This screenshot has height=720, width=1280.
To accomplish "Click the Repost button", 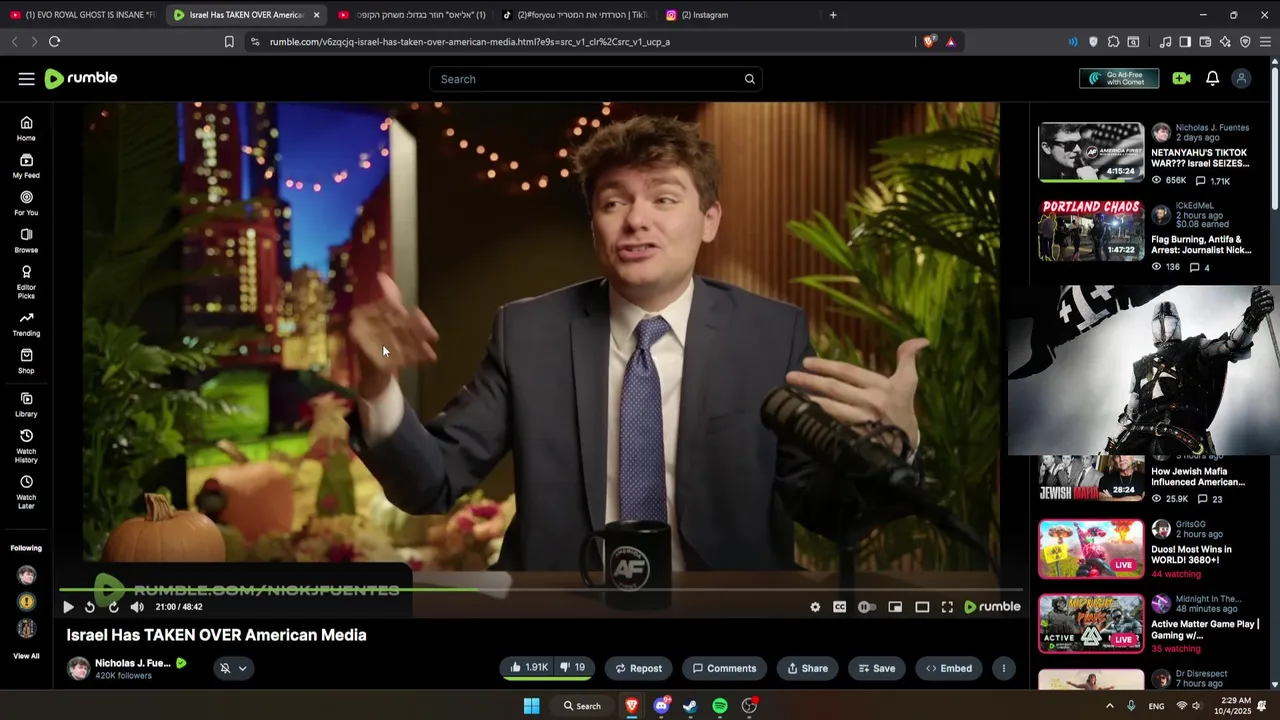I will (638, 668).
